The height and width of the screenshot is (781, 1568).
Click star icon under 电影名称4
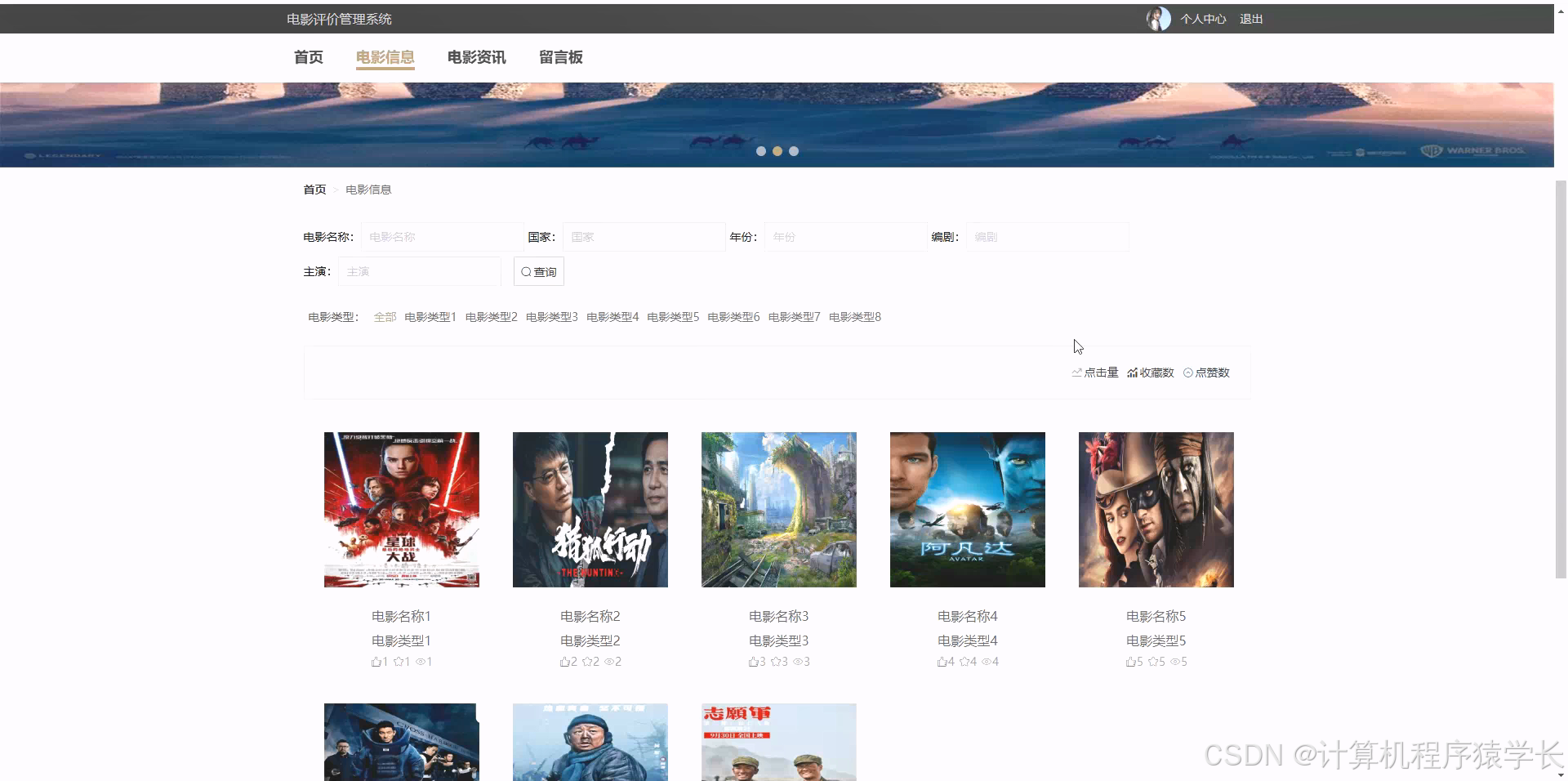(964, 662)
